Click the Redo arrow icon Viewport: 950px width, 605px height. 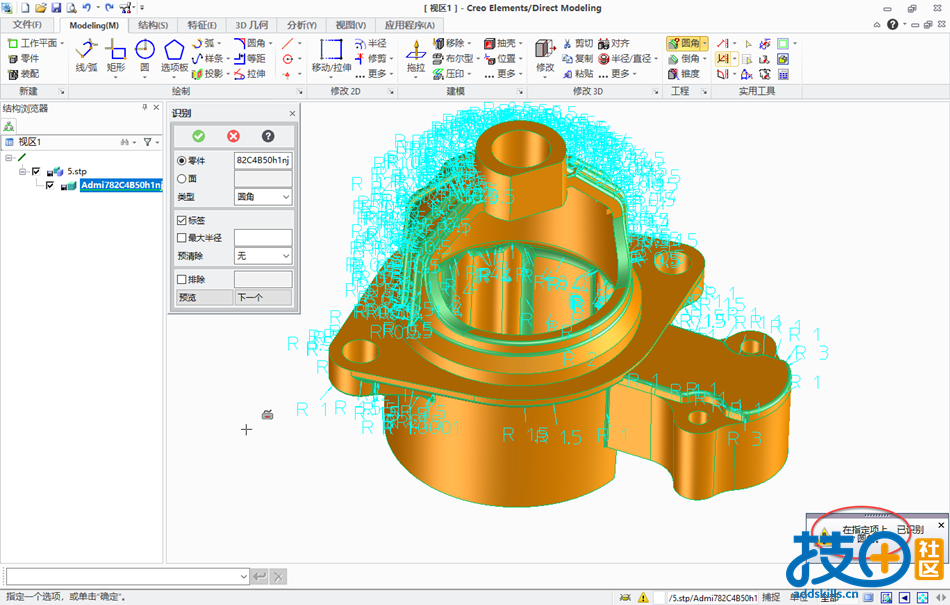[x=109, y=8]
